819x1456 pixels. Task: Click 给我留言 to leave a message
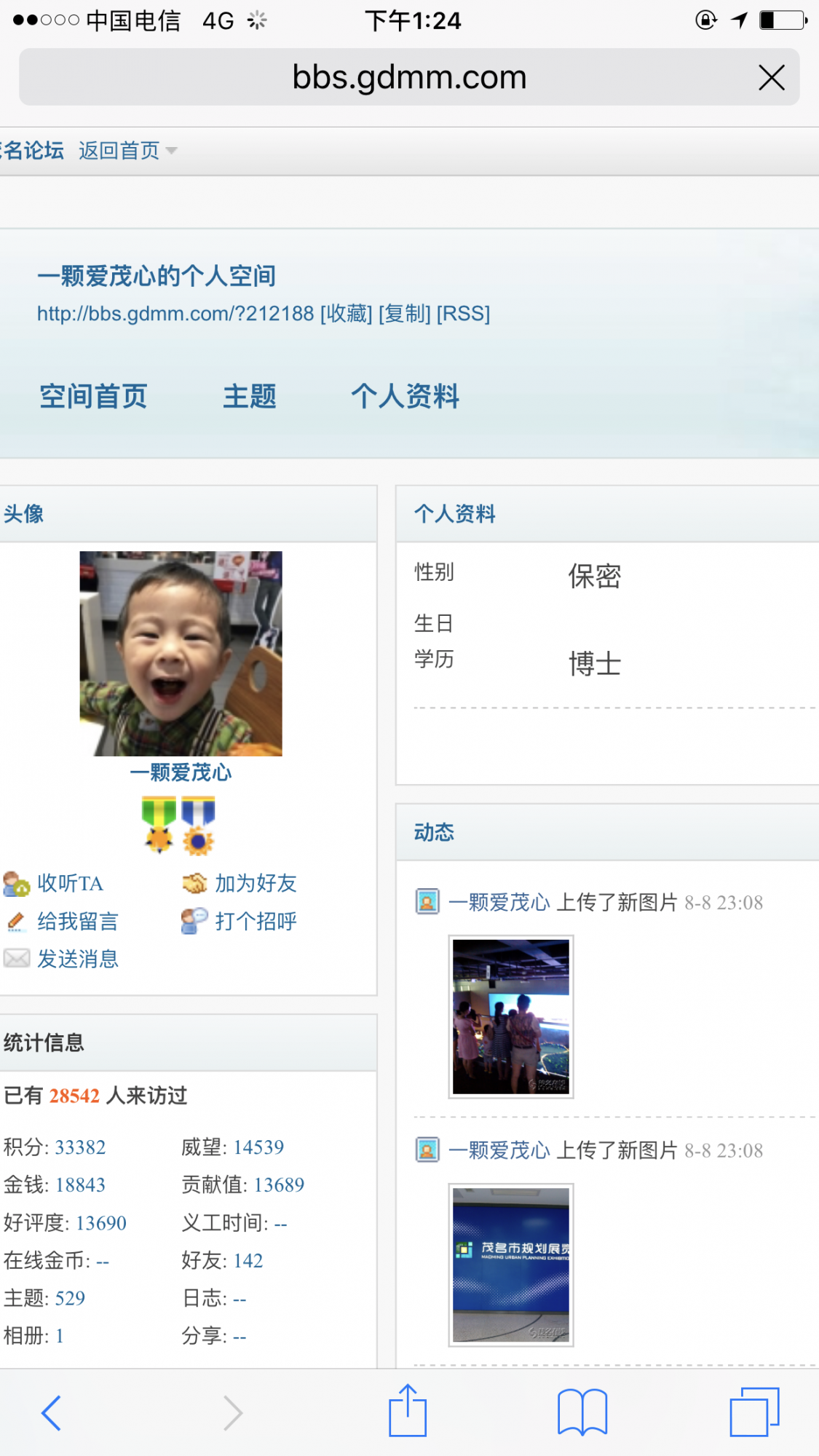click(77, 921)
